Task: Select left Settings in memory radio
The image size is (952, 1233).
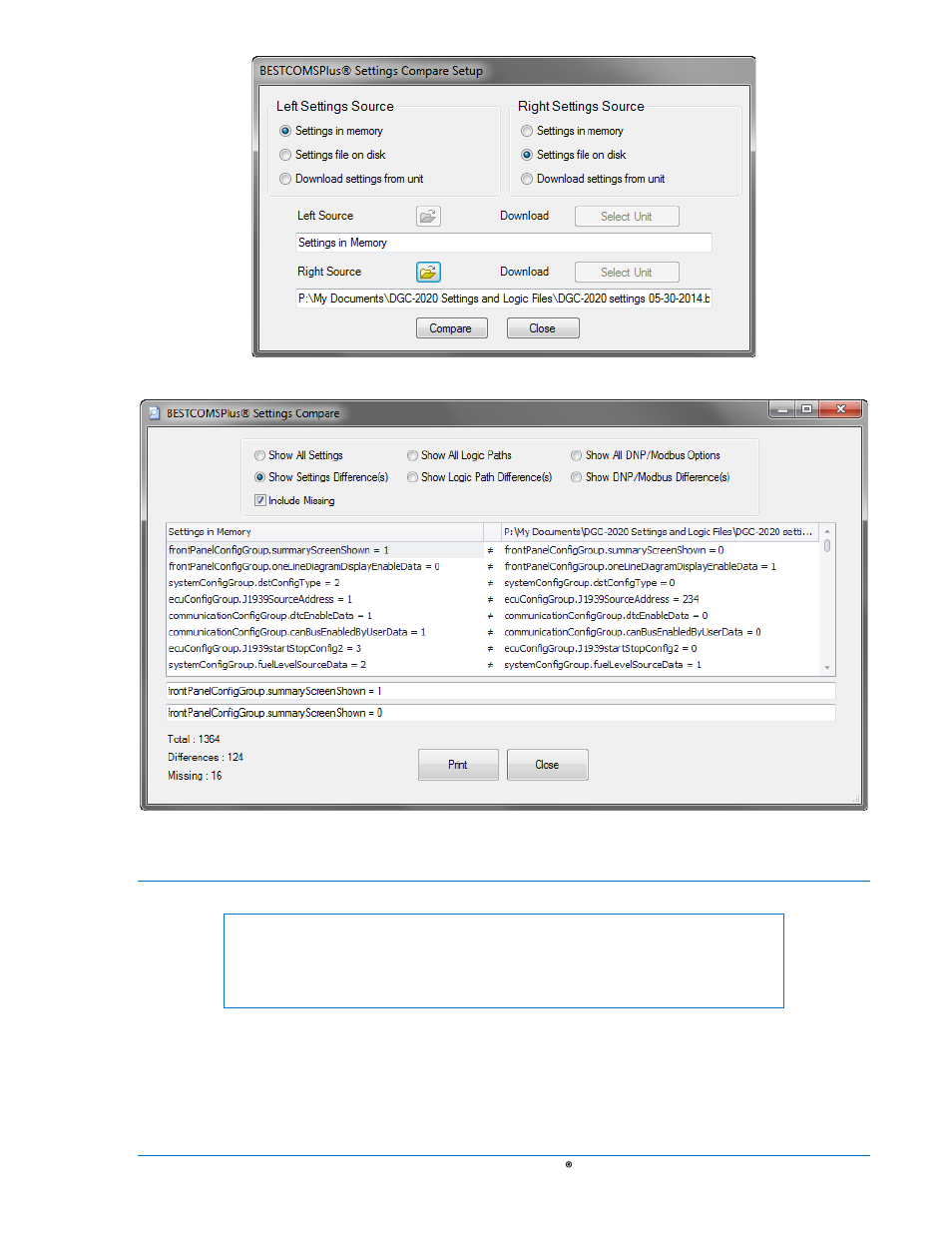Action: (285, 131)
